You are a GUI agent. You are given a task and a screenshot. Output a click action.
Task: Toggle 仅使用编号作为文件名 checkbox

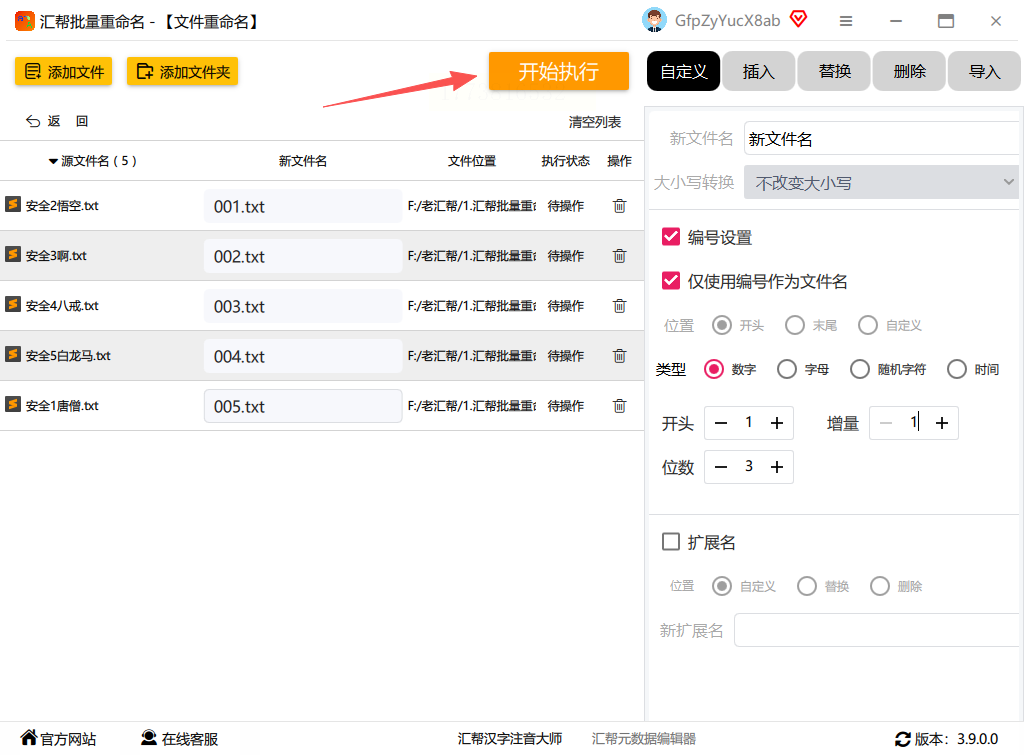[x=672, y=281]
